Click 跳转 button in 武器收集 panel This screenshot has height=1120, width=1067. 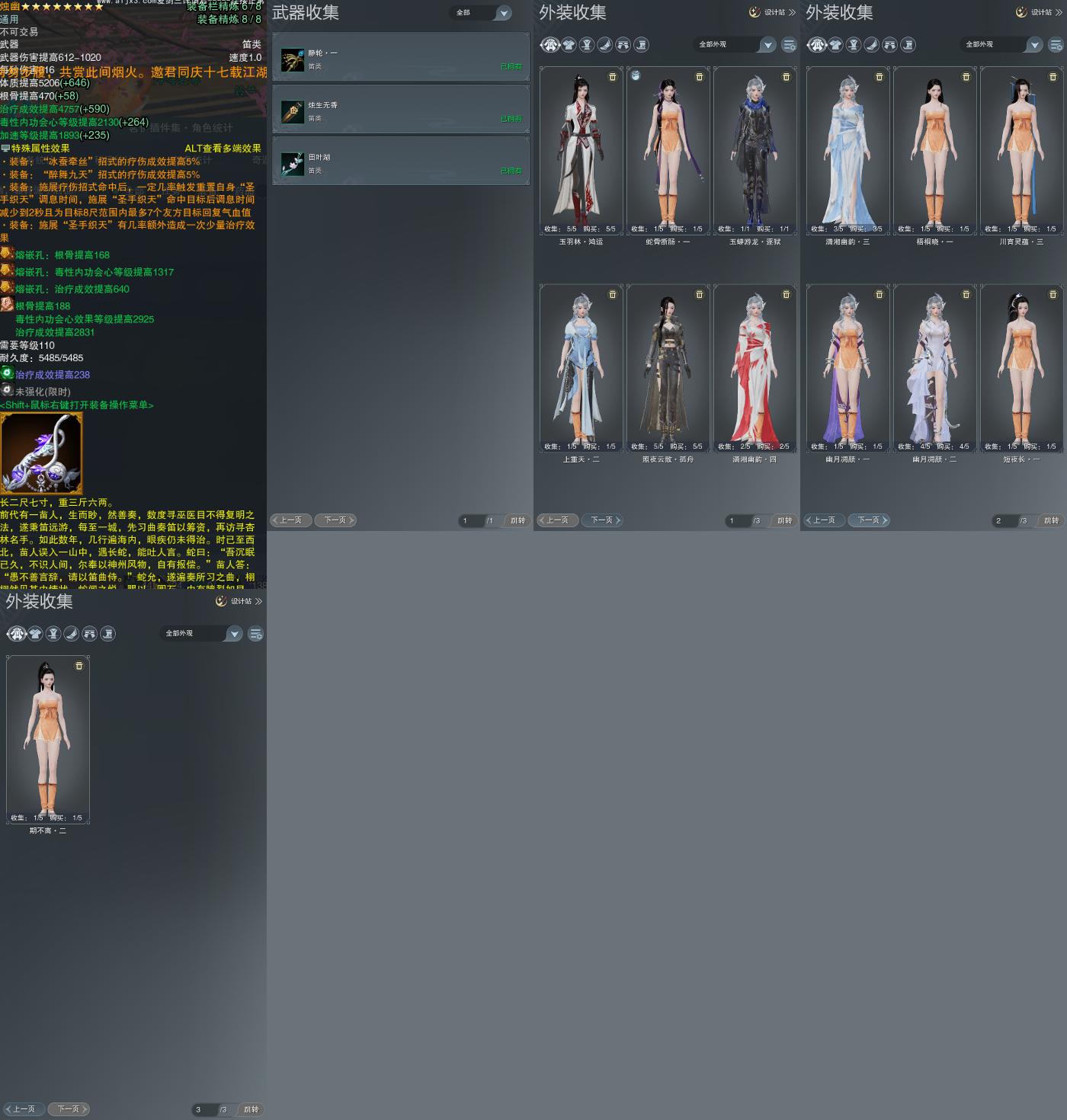point(518,520)
